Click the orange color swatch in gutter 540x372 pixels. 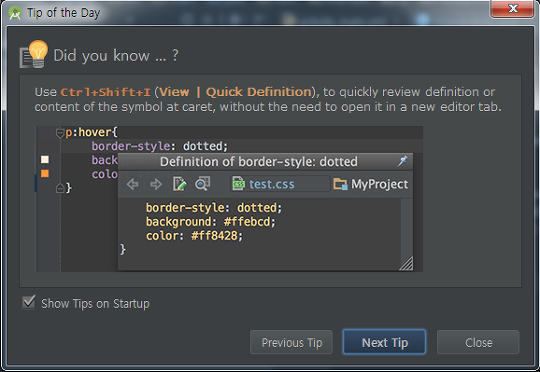[45, 173]
